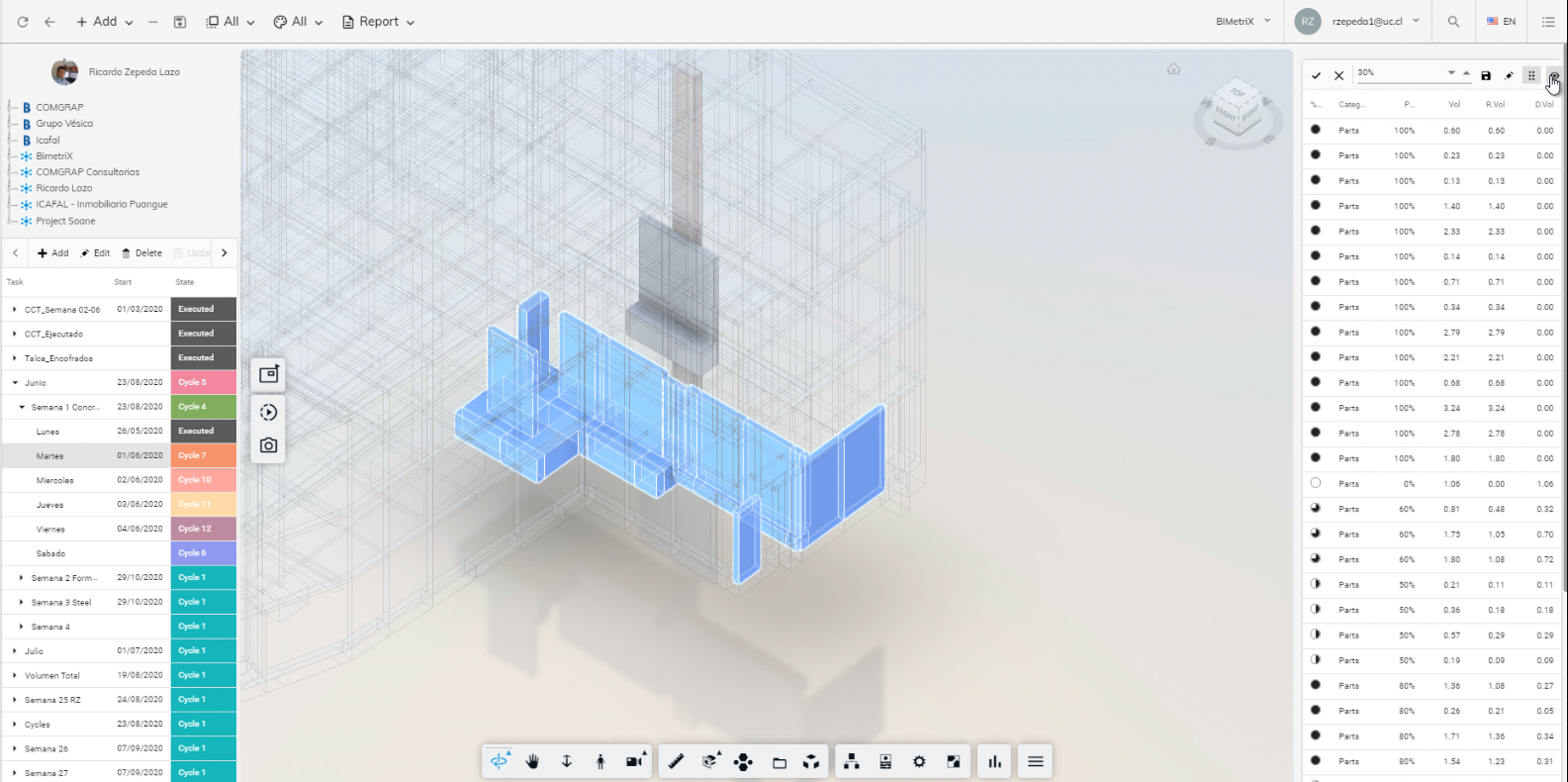Click the camera screenshot icon
Image resolution: width=1568 pixels, height=782 pixels.
[268, 445]
